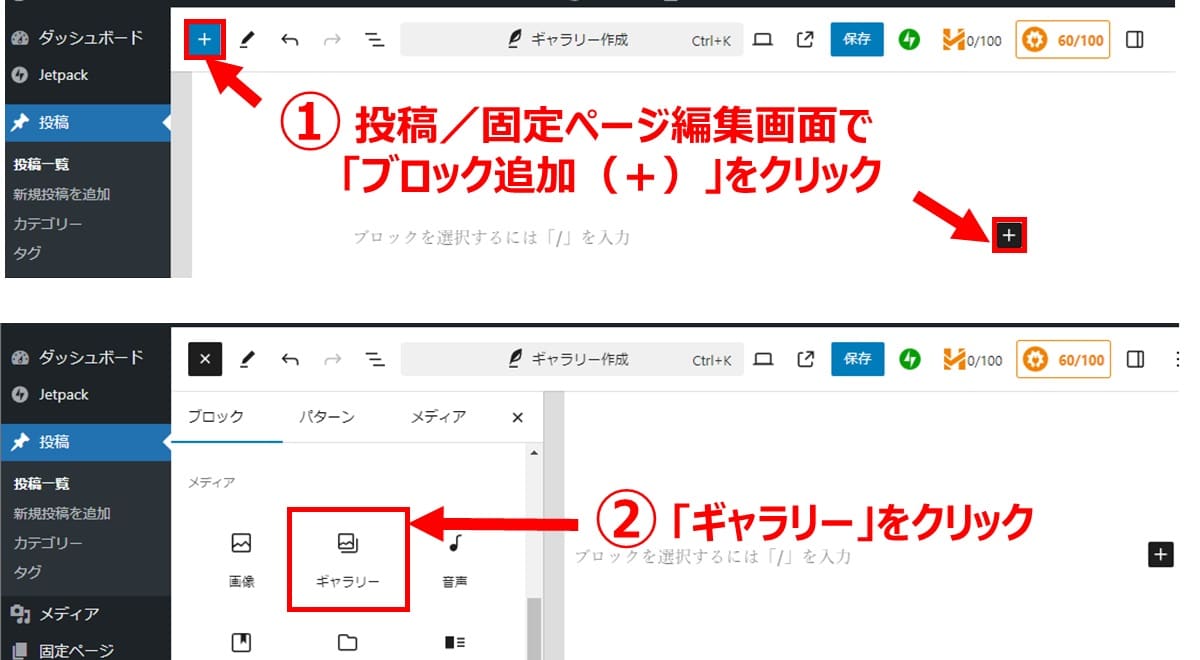Click the file block folder icon in the inserter
The height and width of the screenshot is (660, 1200).
[x=347, y=643]
